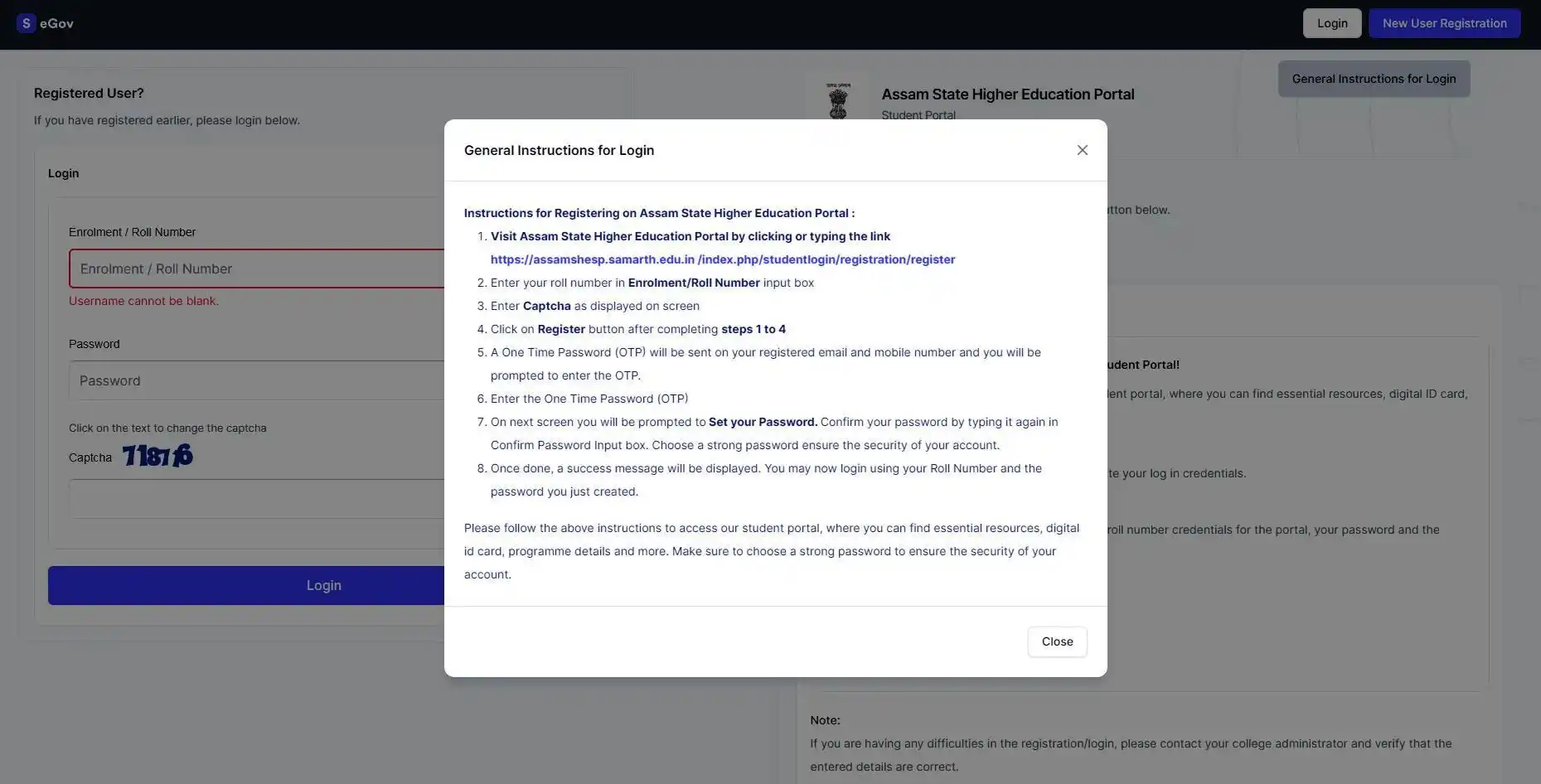Click the 'Password' field label
Viewport: 1541px width, 784px height.
click(x=94, y=344)
